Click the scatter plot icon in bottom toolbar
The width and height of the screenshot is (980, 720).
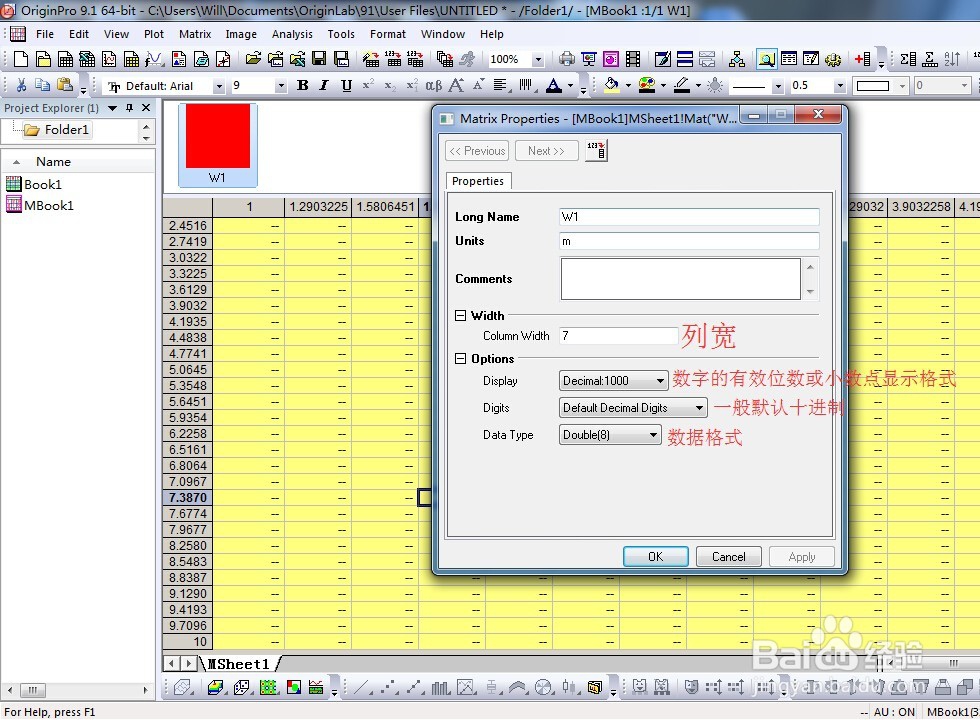(x=389, y=688)
